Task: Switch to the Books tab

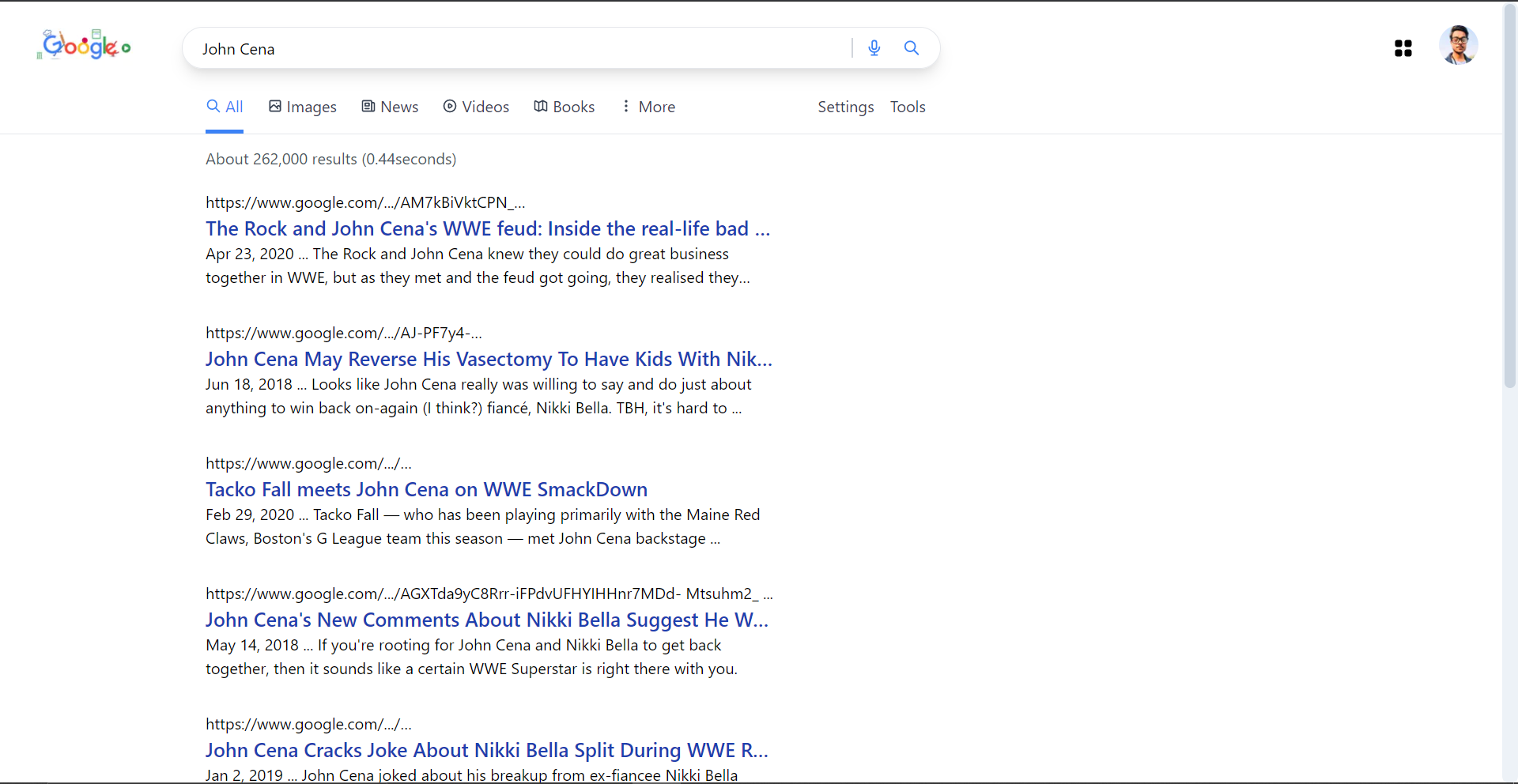Action: point(565,107)
